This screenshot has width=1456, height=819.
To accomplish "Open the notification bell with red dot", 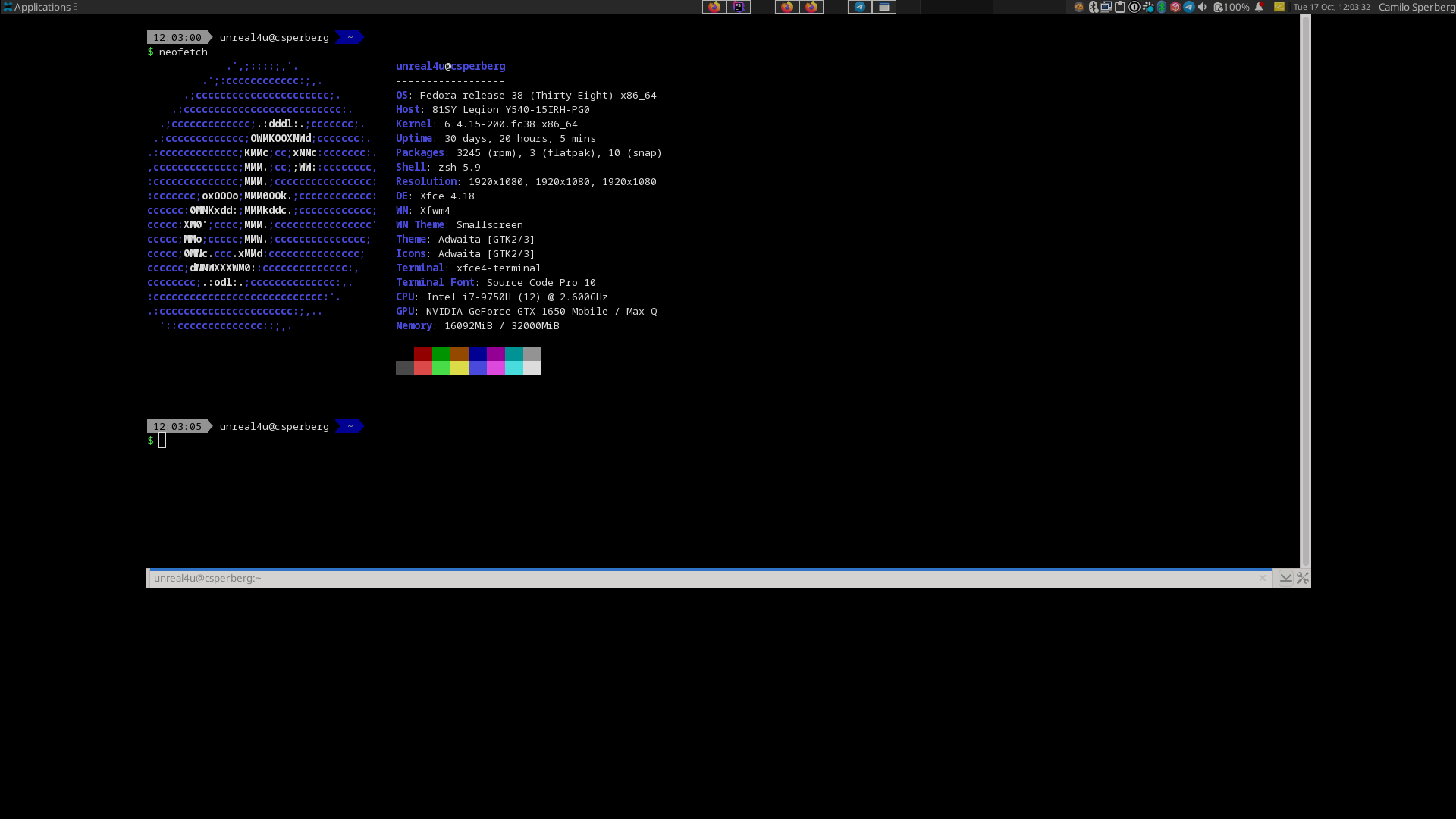I will pyautogui.click(x=1259, y=7).
